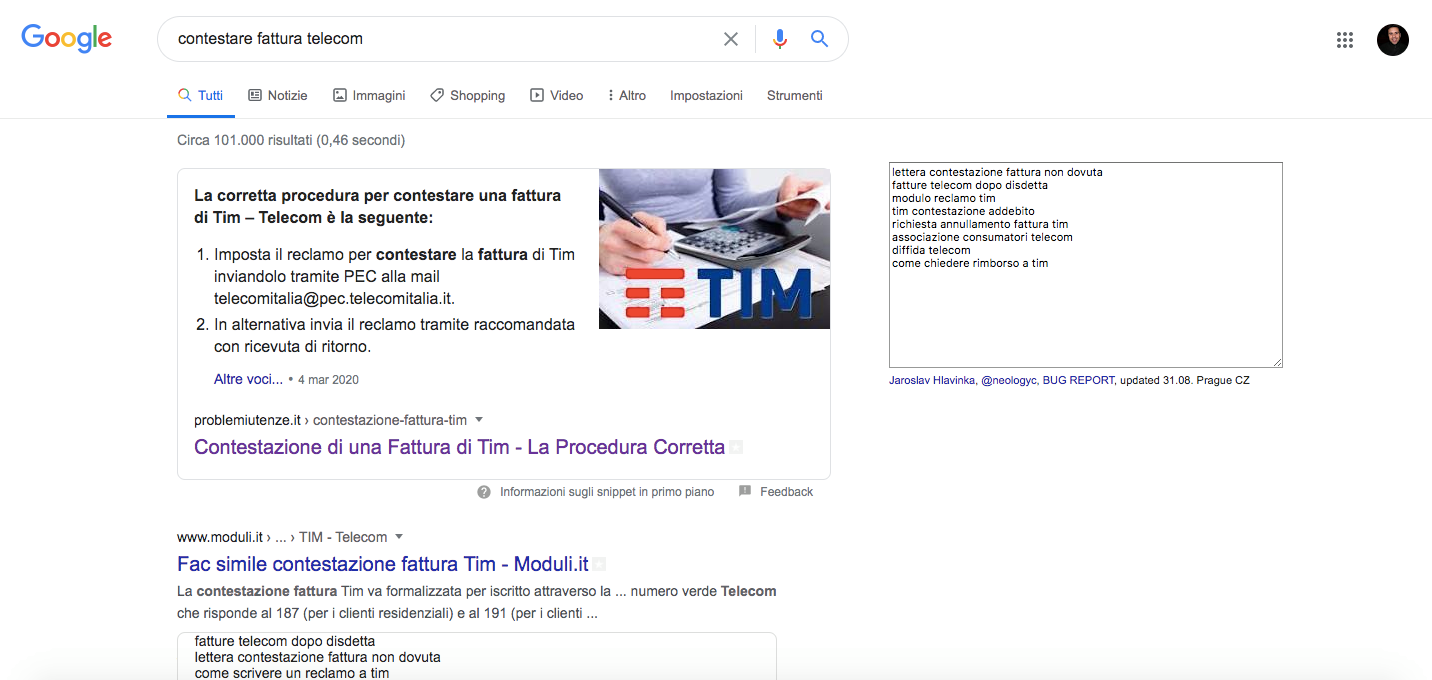This screenshot has width=1432, height=680.
Task: Switch to the Notizie tab
Action: [278, 96]
